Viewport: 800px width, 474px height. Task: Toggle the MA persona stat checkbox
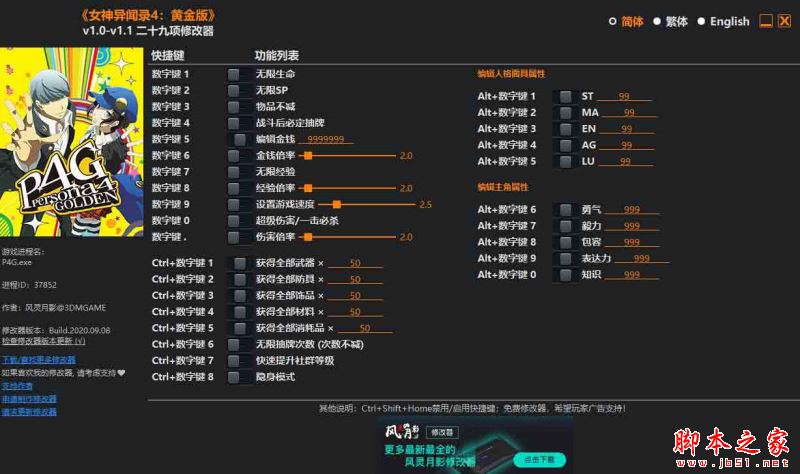pos(565,113)
